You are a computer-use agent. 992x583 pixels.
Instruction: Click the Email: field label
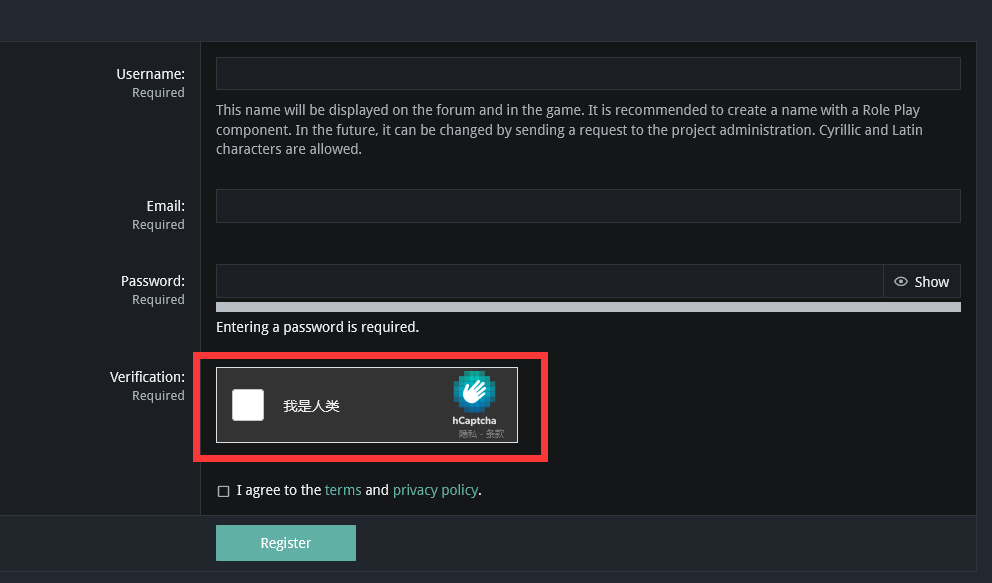pyautogui.click(x=166, y=206)
